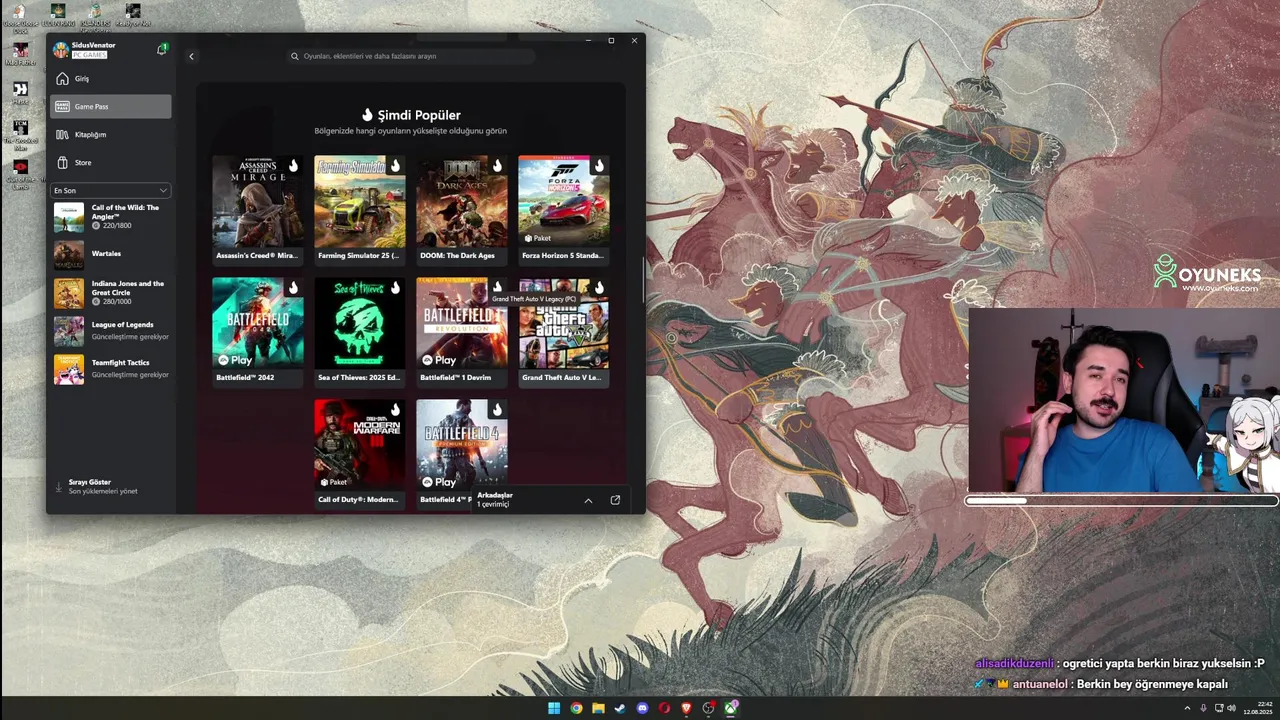Open Farming Simulator 25 game card
This screenshot has width=1280, height=720.
click(x=360, y=209)
